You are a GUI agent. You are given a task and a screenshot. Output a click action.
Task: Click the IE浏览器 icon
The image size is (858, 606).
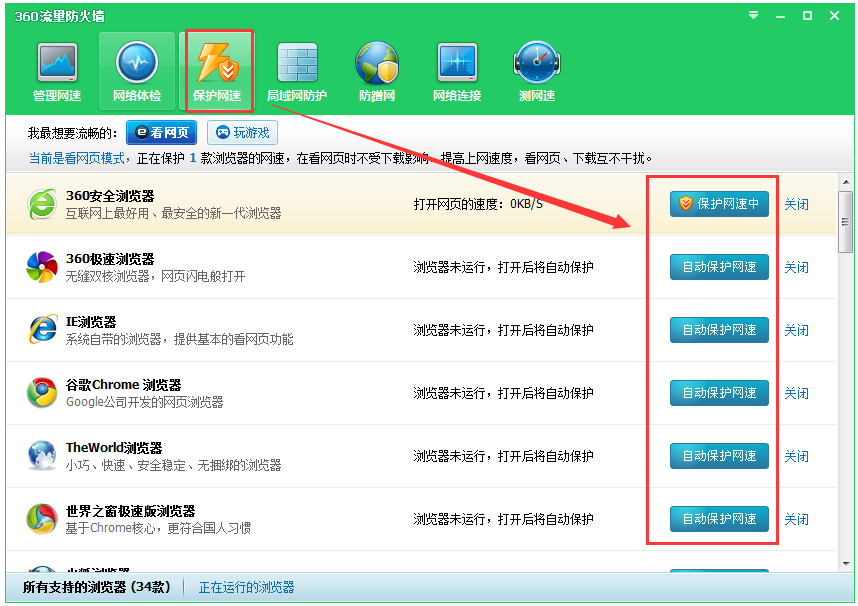coord(42,330)
